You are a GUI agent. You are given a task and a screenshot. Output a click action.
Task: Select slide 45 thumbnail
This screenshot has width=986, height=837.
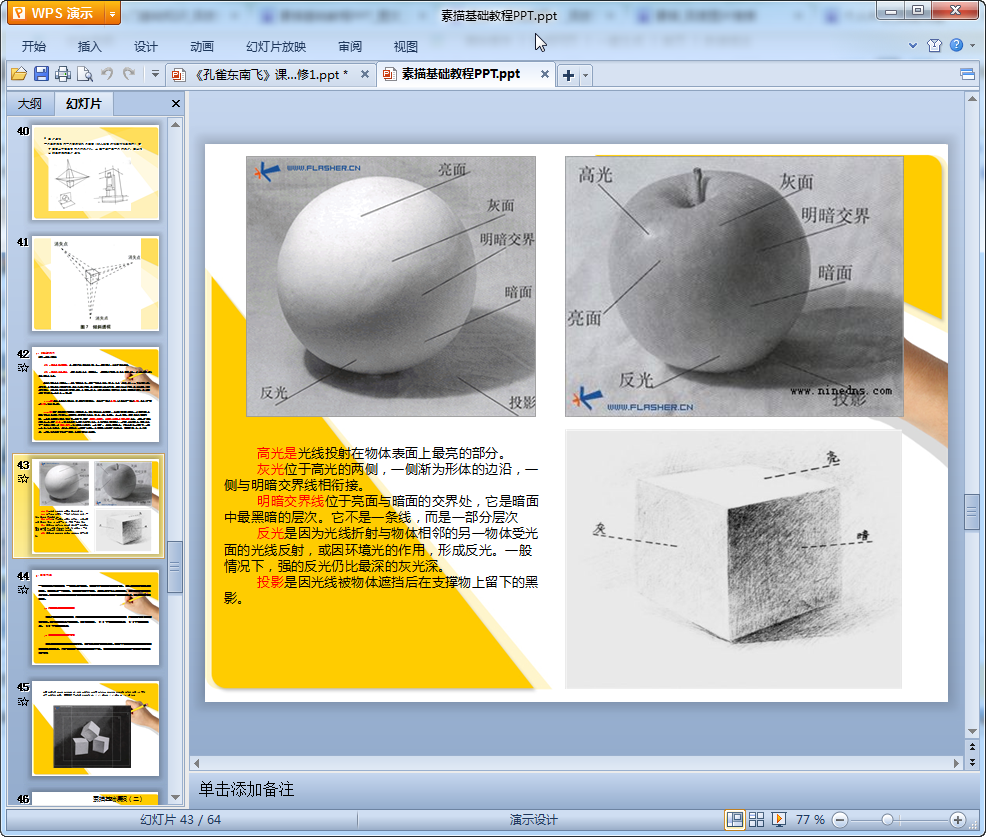[96, 729]
